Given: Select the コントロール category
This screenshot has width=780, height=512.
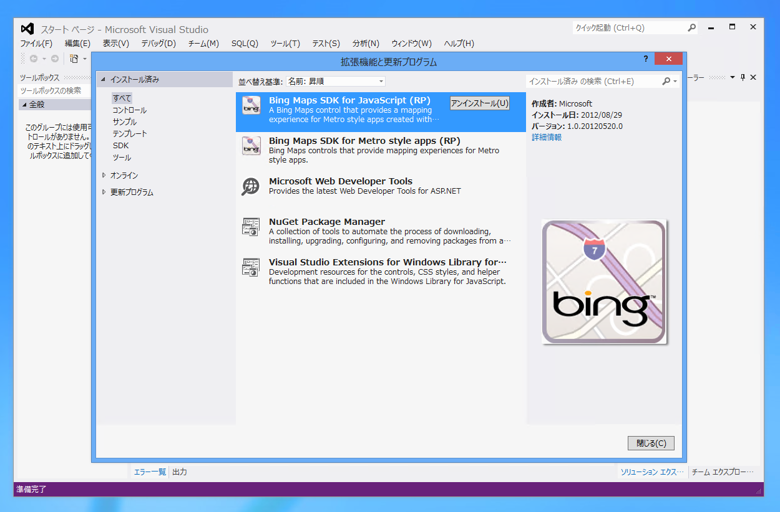Looking at the screenshot, I should [129, 110].
